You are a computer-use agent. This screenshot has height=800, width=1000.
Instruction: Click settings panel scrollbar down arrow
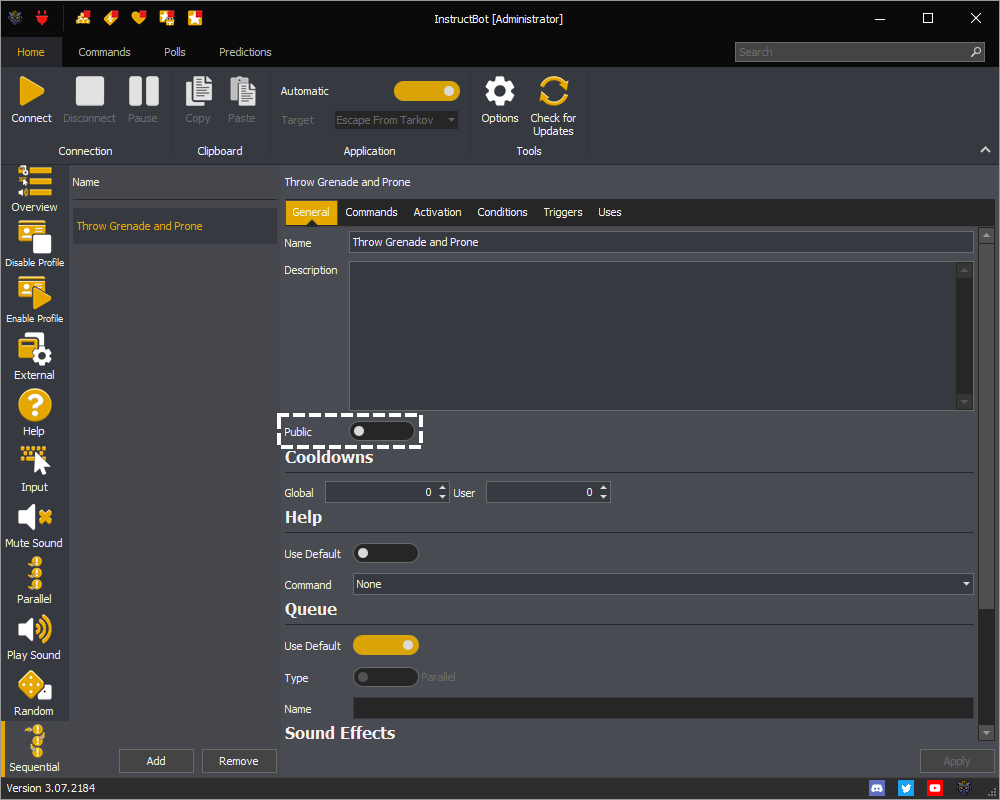tap(987, 733)
